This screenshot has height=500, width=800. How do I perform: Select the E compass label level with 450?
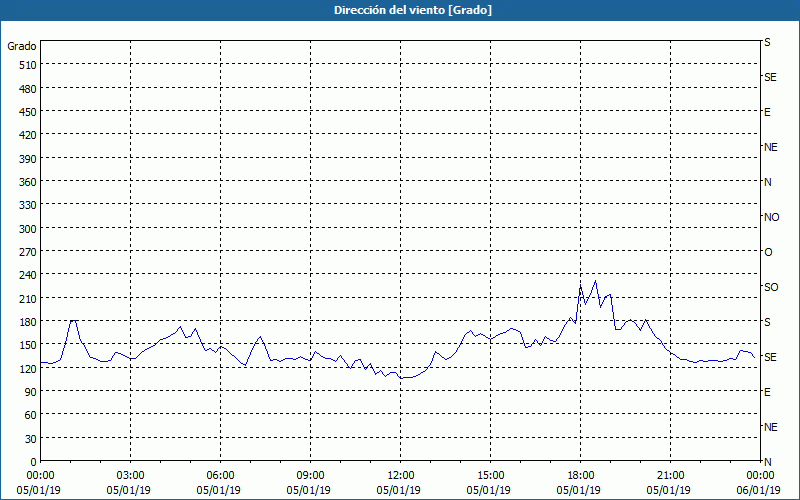pos(767,112)
